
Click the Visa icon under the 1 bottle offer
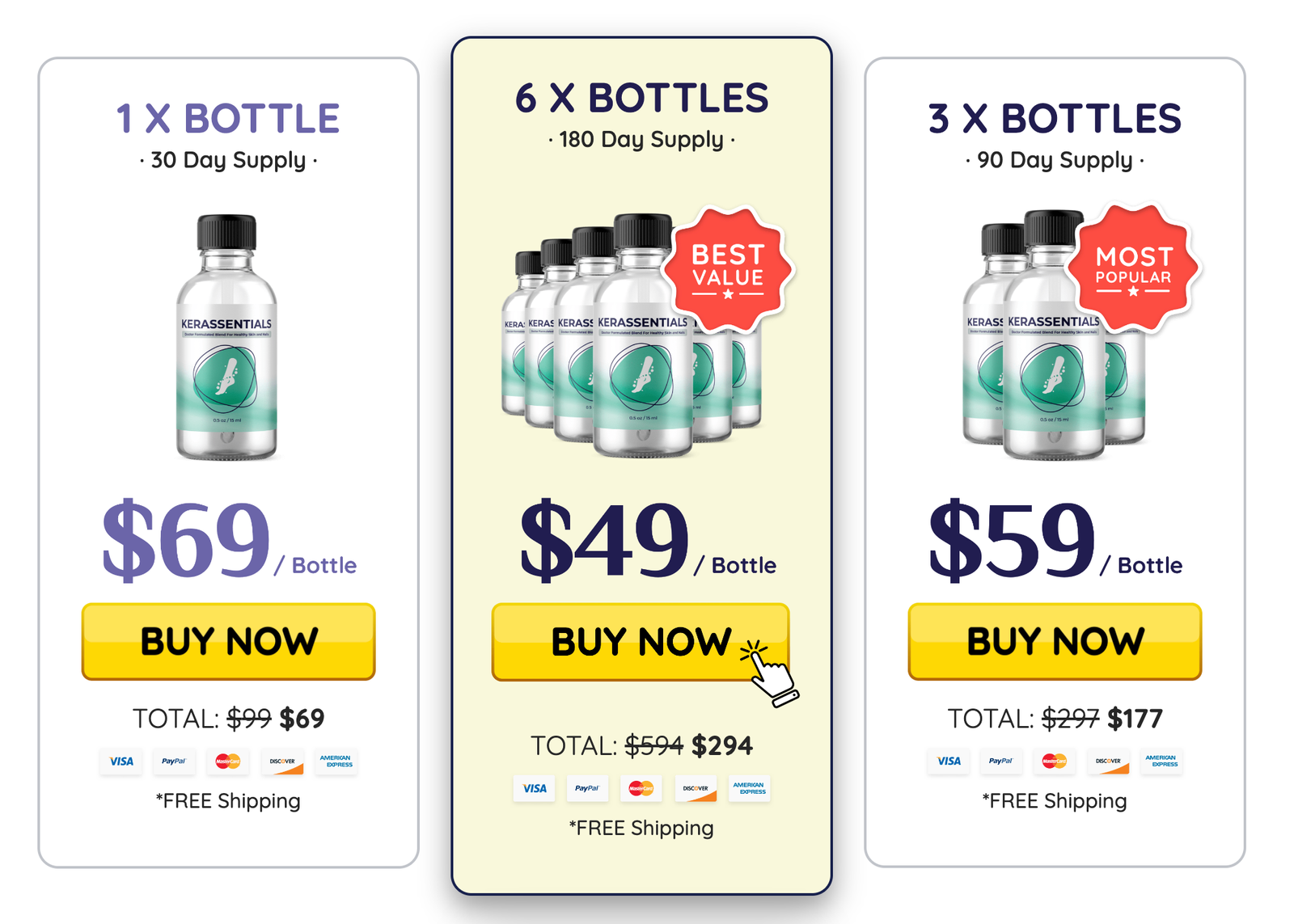121,762
